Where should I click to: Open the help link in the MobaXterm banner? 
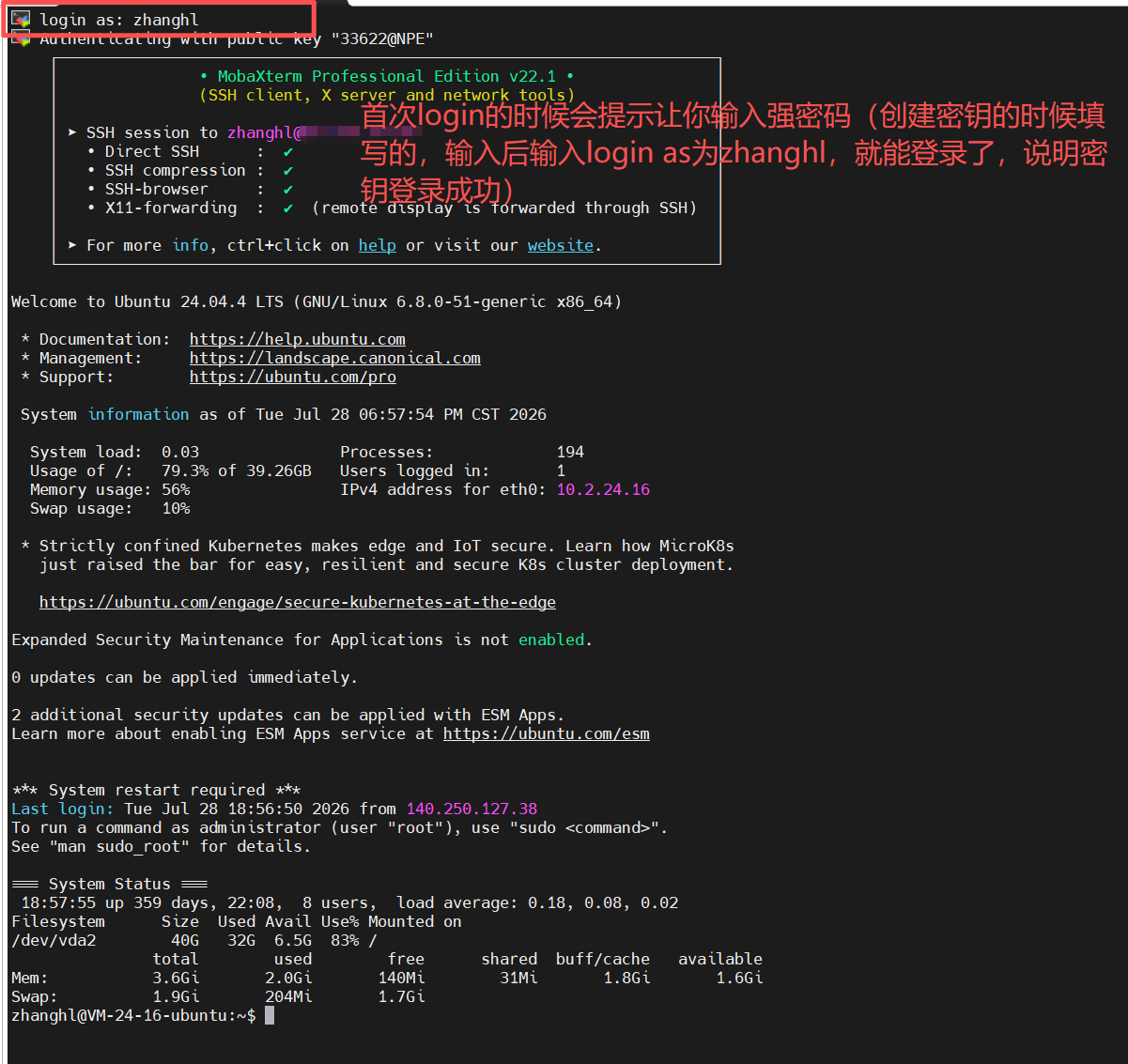point(377,245)
